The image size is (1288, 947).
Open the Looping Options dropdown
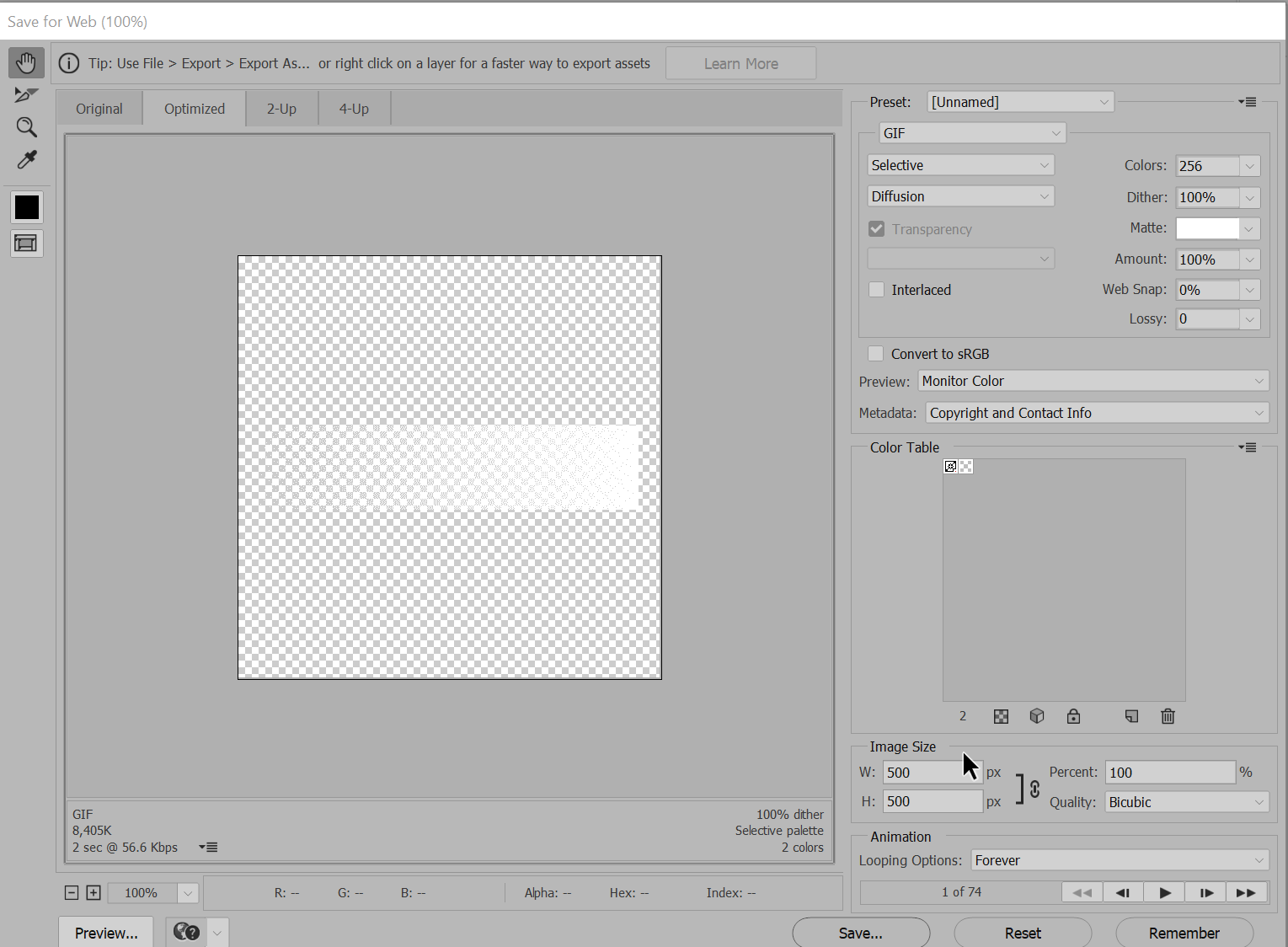[x=1120, y=860]
